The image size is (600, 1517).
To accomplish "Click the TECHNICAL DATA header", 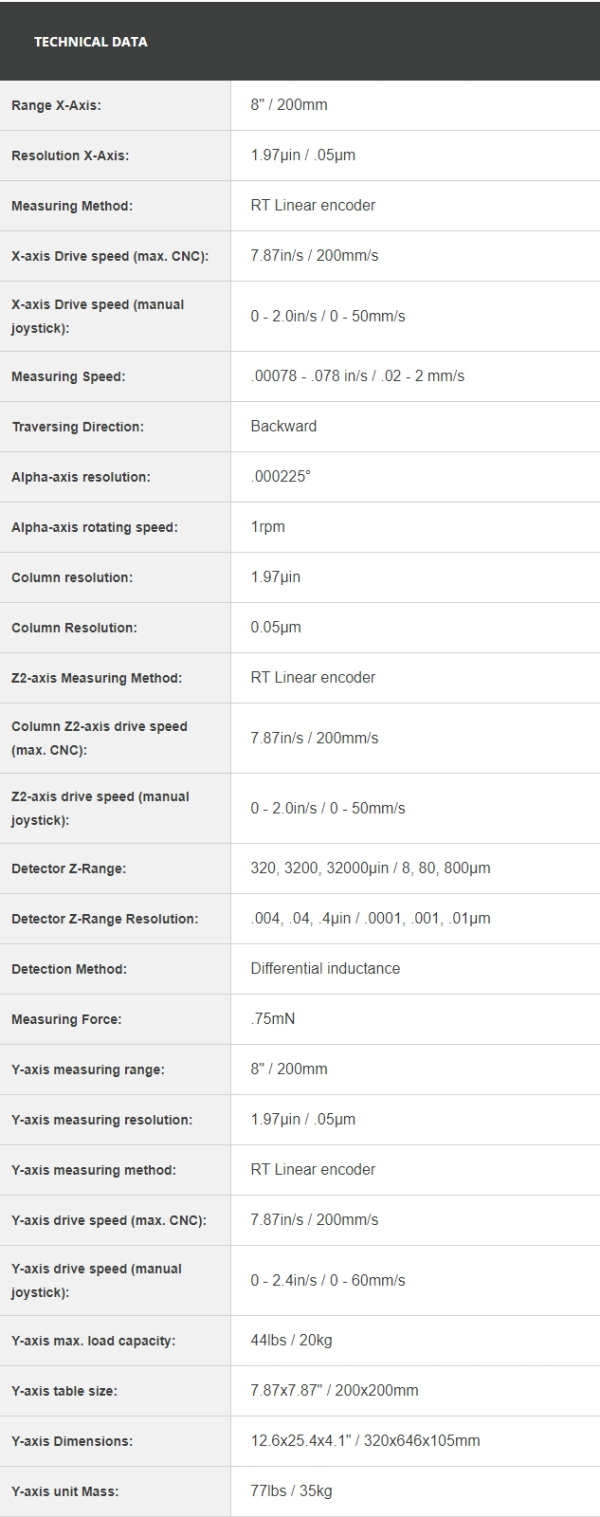I will (91, 42).
